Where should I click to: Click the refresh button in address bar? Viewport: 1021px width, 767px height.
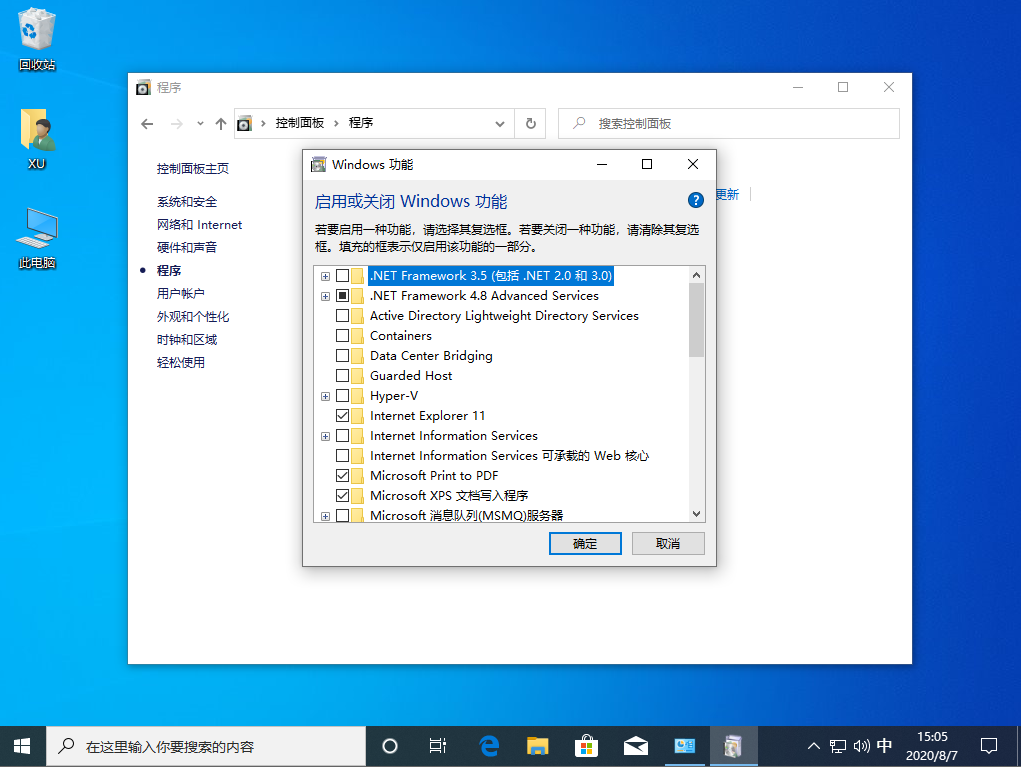531,123
